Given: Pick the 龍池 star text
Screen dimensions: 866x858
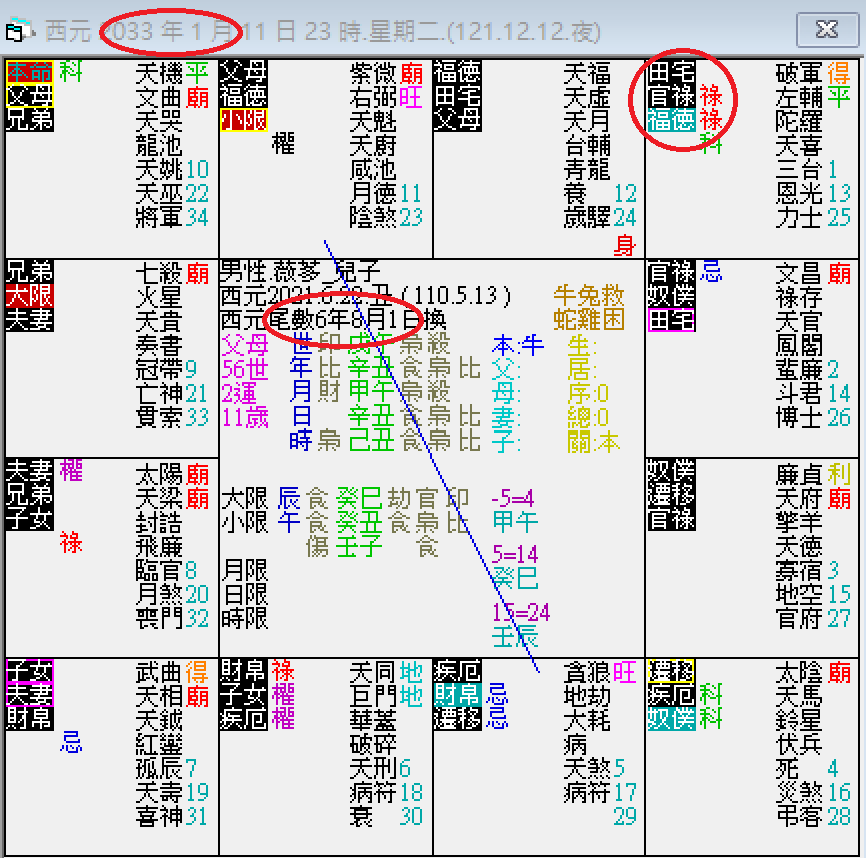Looking at the screenshot, I should [x=159, y=145].
